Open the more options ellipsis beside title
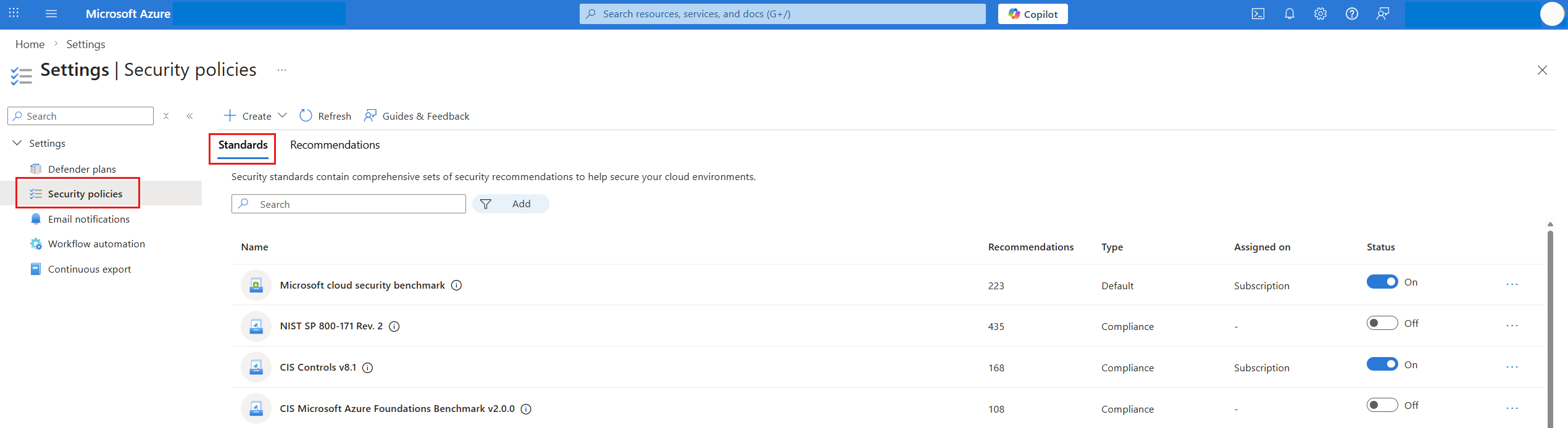This screenshot has width=1568, height=428. 281,70
